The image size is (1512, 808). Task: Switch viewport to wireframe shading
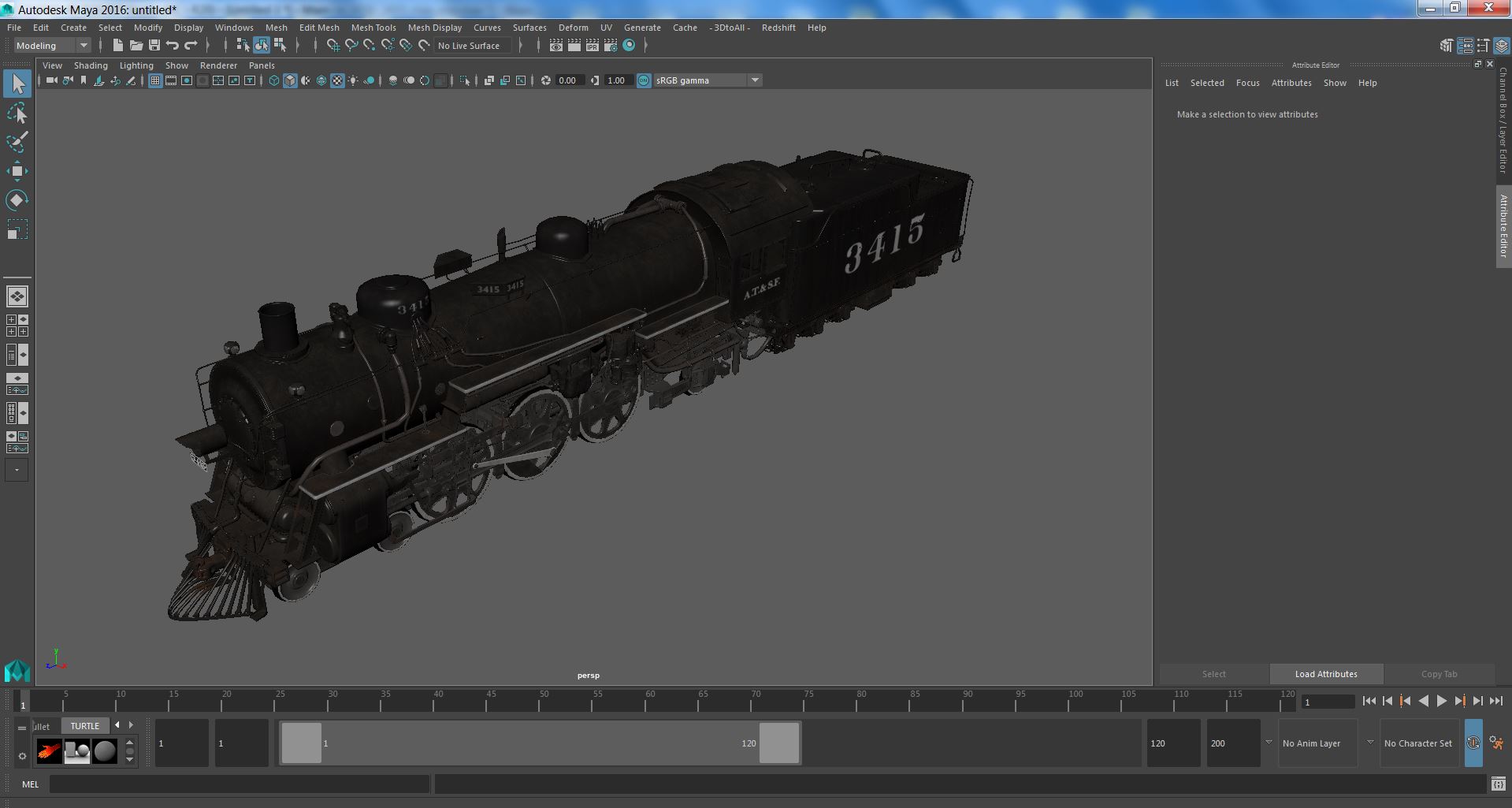pyautogui.click(x=274, y=80)
